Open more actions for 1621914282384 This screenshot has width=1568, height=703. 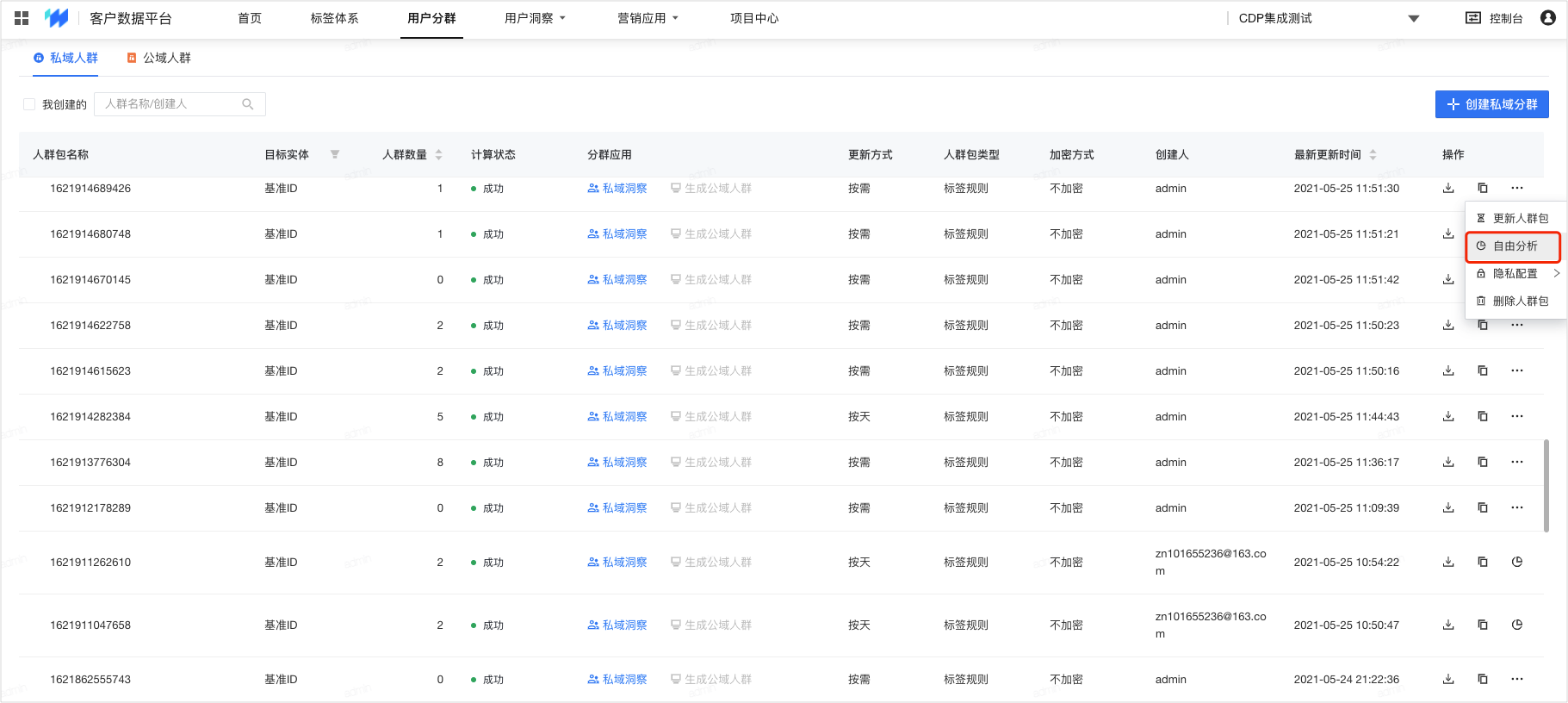point(1517,416)
